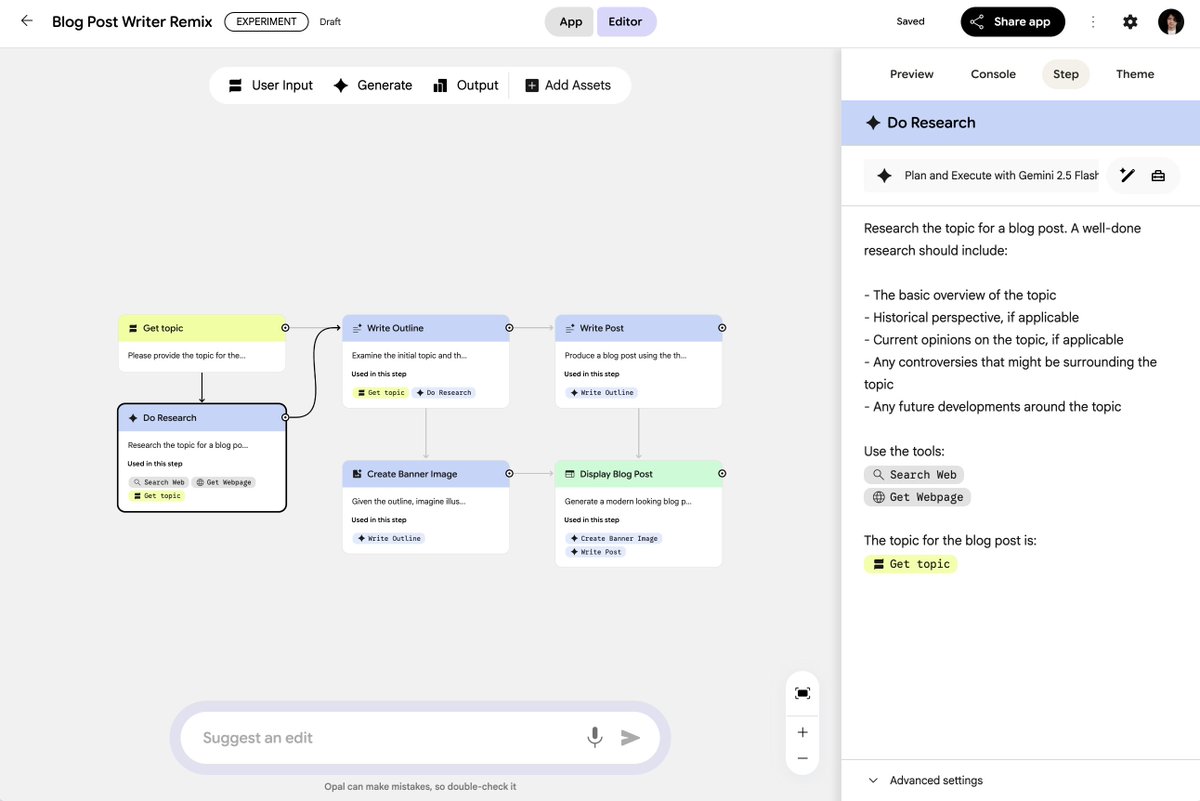Image resolution: width=1200 pixels, height=801 pixels.
Task: Zoom in using the plus icon
Action: 801,731
